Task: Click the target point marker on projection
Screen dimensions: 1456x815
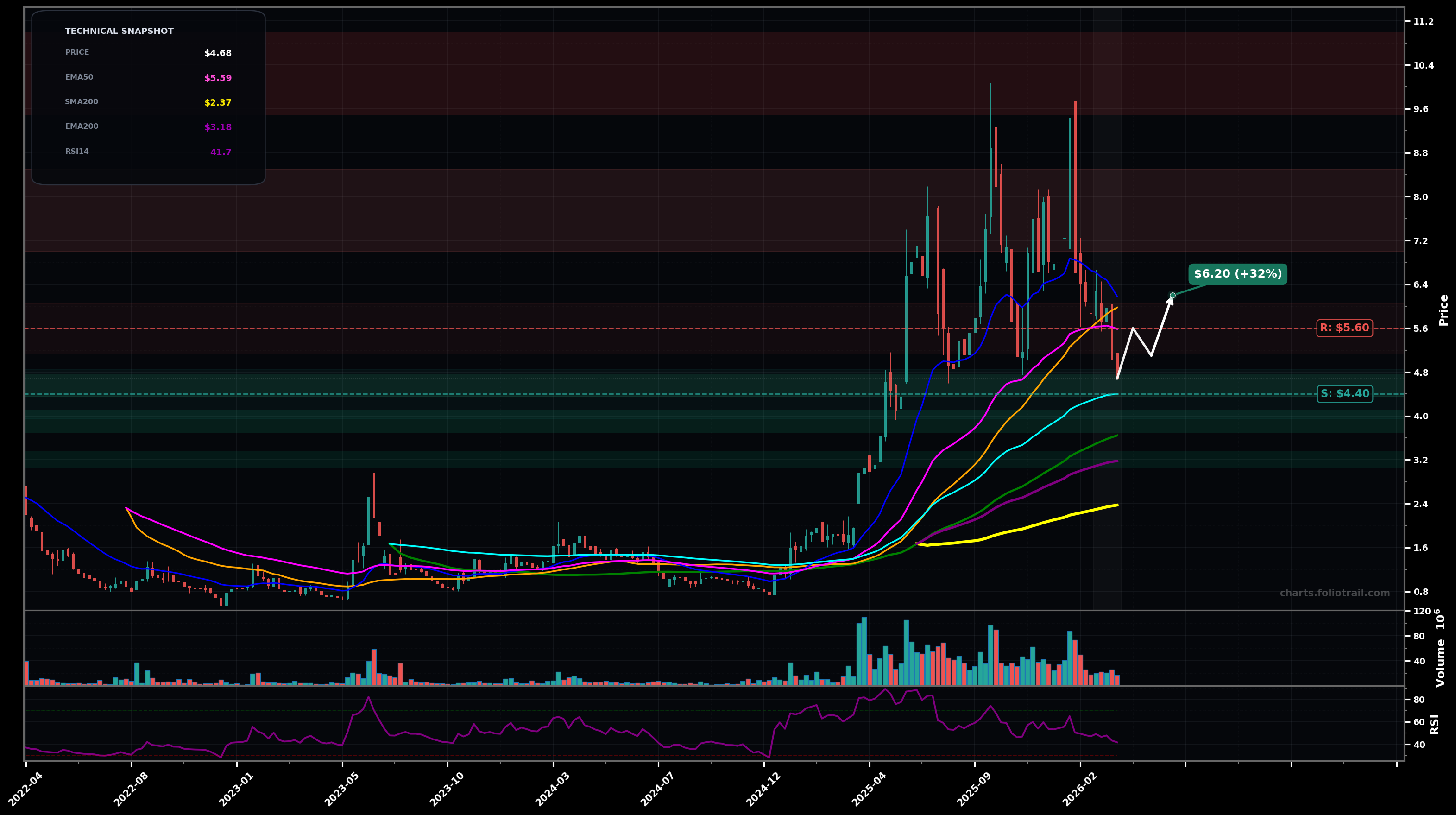Action: click(x=1172, y=295)
